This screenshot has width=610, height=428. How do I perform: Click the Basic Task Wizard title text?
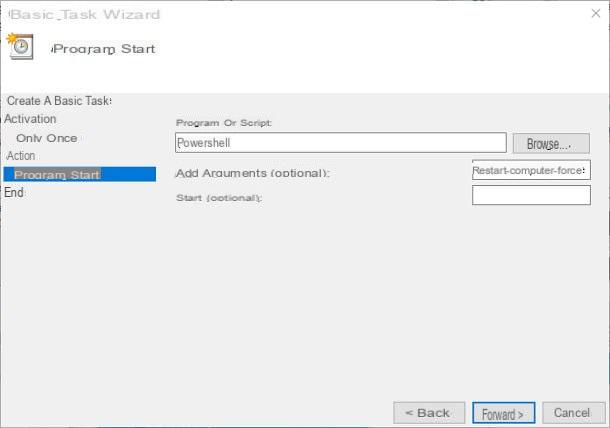(84, 15)
